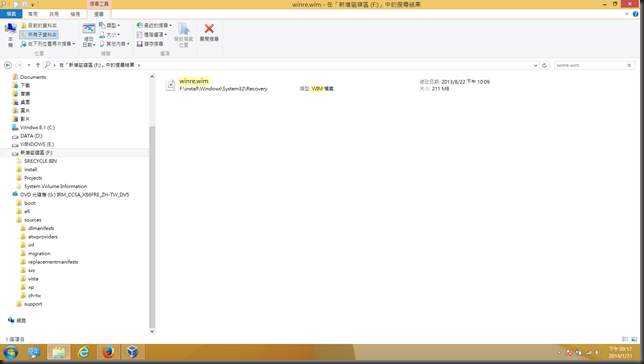The image size is (644, 364).
Task: Open the Date modified (修改日期) filter
Action: coord(89,35)
